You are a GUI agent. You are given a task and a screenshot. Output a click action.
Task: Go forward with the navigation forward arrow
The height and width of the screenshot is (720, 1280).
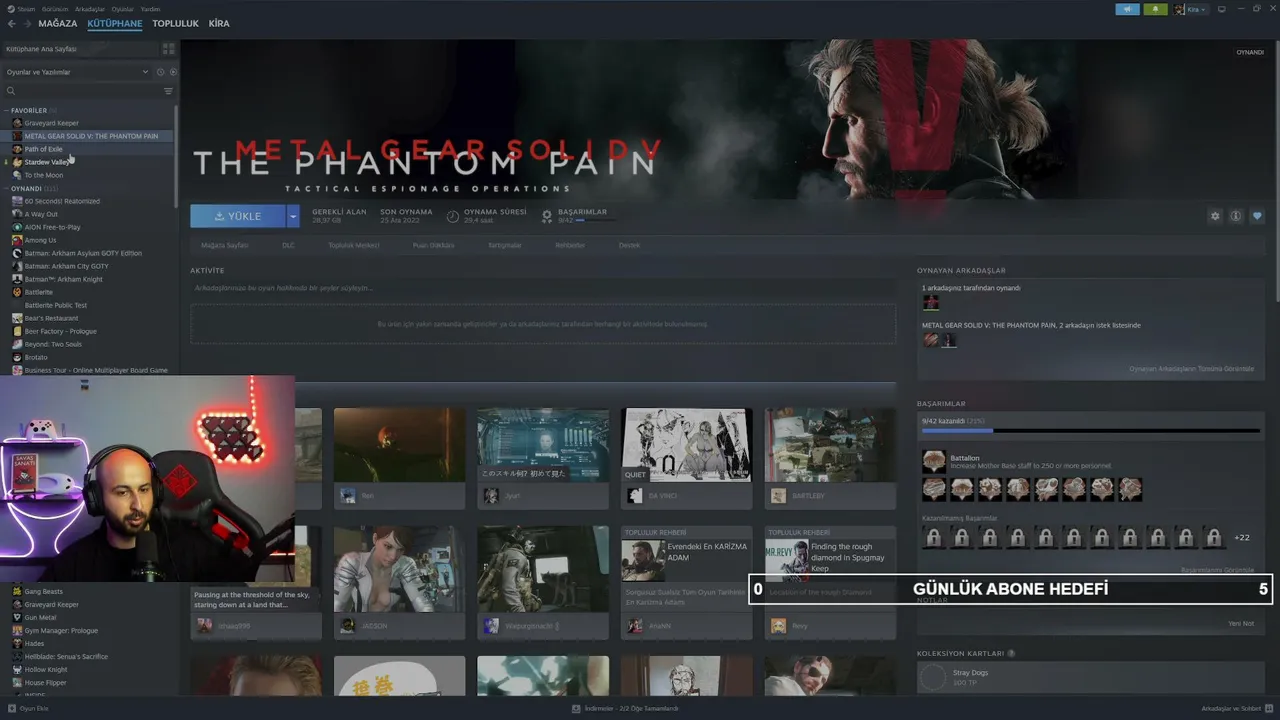[27, 24]
